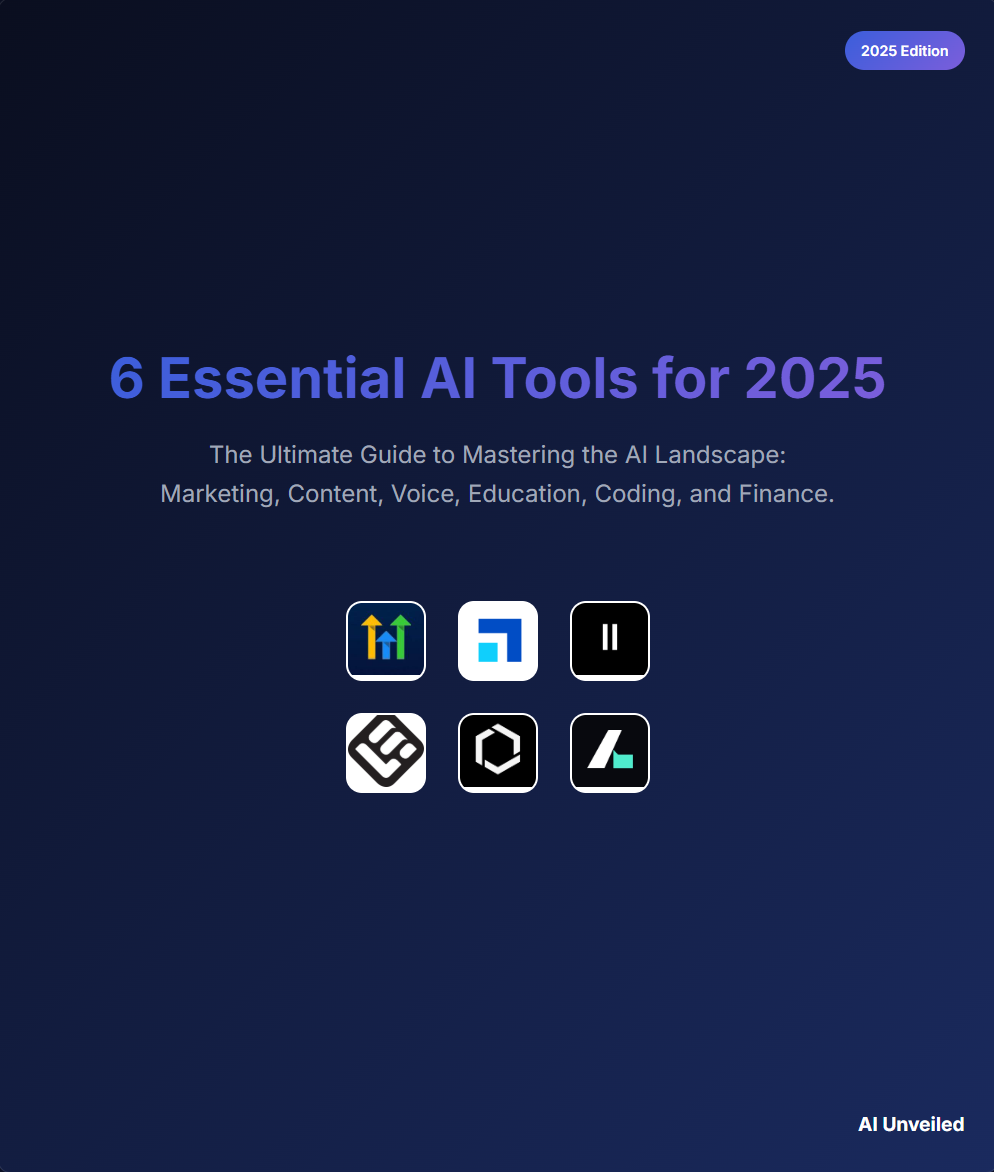
Task: Click the 6 Essential AI Tools heading
Action: [x=497, y=380]
